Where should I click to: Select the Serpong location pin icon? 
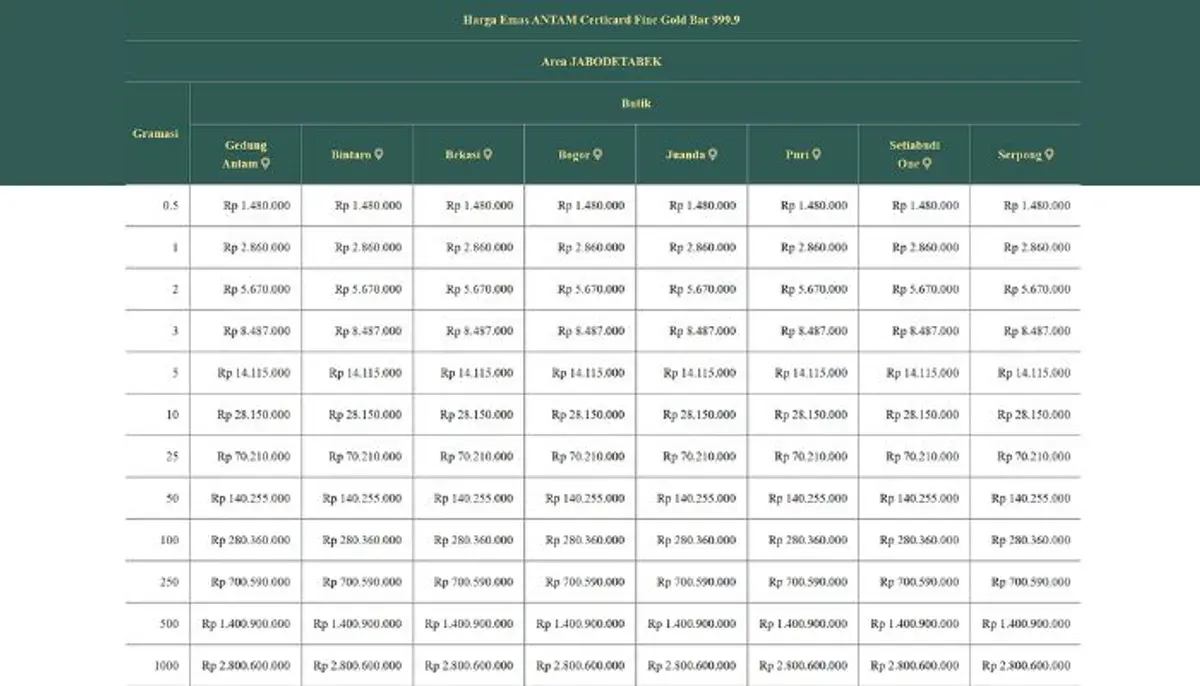(x=1049, y=155)
